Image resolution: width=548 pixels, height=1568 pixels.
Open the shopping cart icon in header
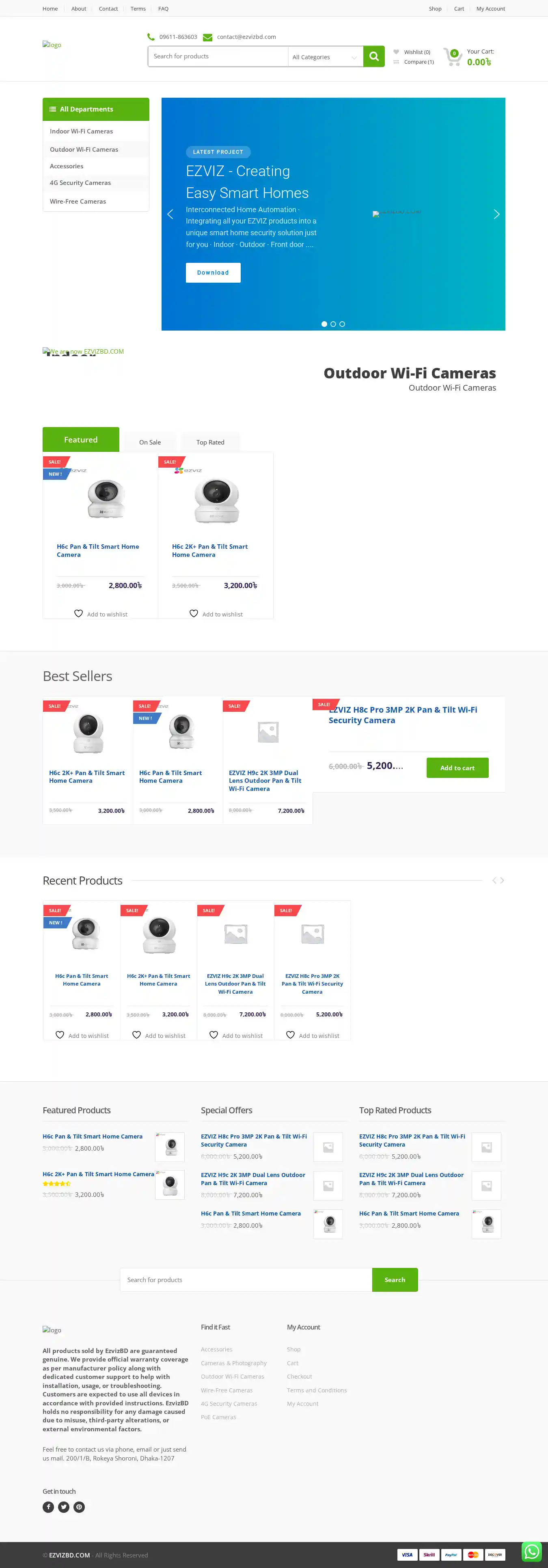452,57
